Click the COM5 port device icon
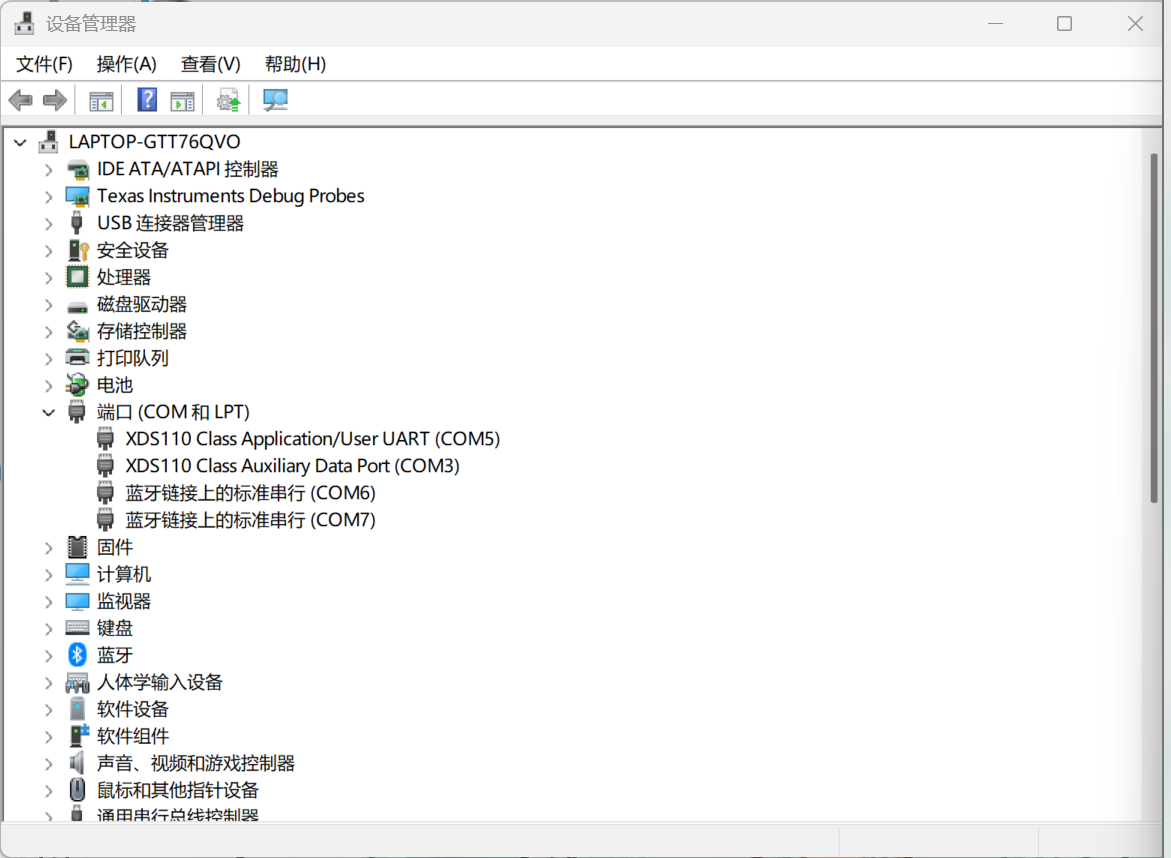 tap(105, 439)
